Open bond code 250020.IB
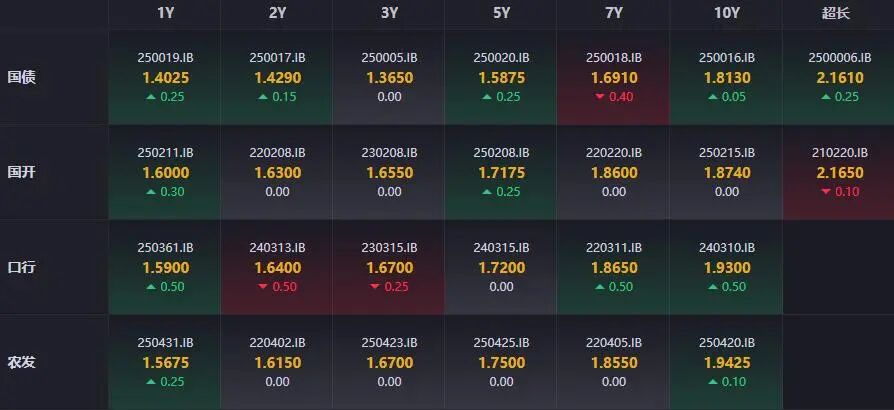The image size is (894, 410). 501,58
